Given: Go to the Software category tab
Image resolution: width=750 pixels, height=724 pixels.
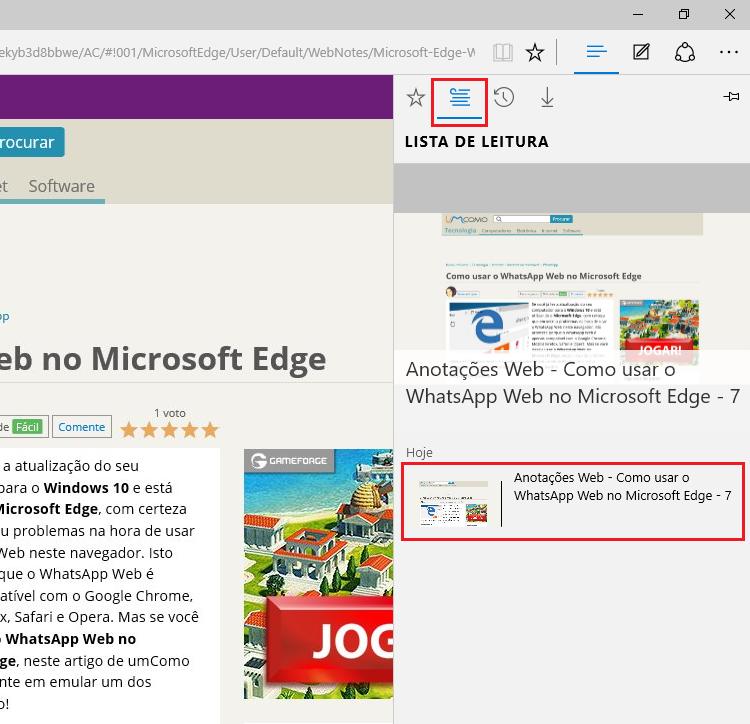Looking at the screenshot, I should point(61,186).
